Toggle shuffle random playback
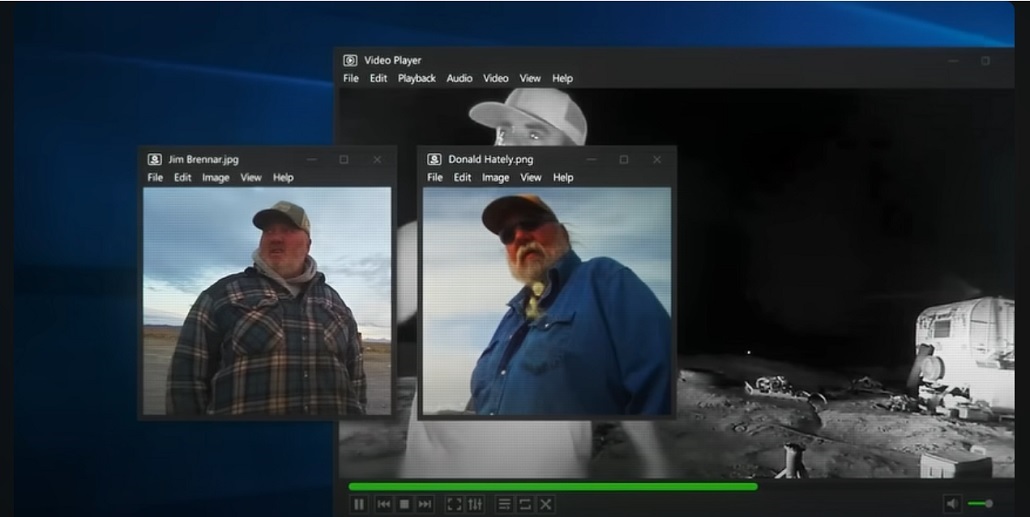 point(546,505)
